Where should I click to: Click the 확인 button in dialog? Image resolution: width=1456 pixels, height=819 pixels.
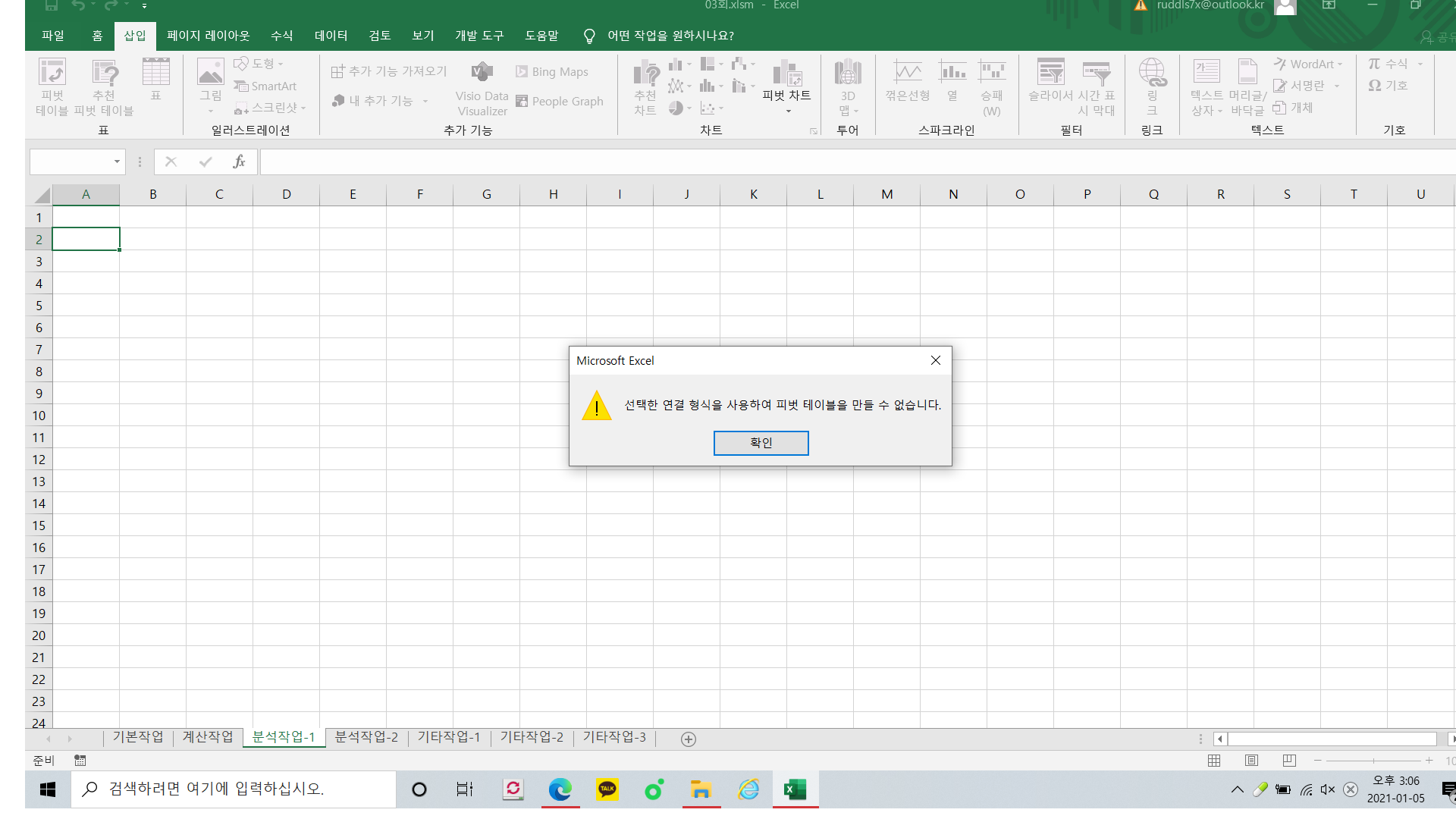pos(761,443)
